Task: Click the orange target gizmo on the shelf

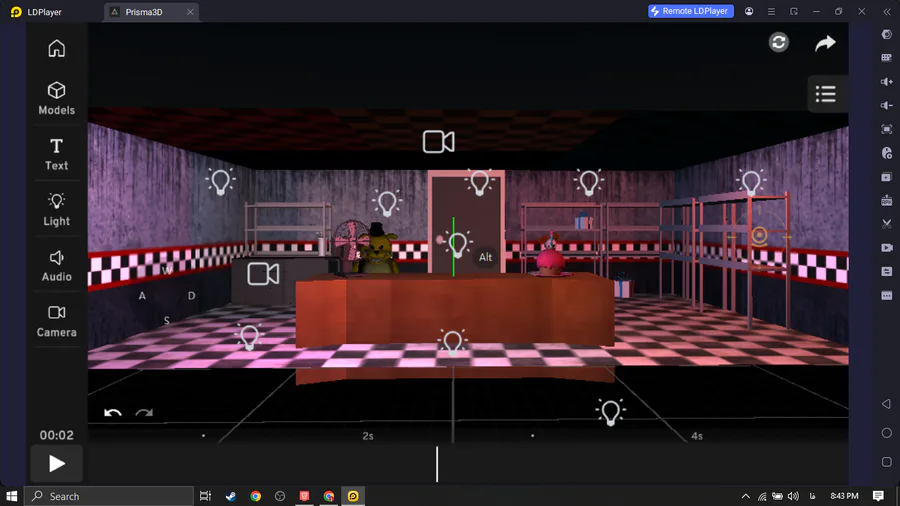Action: click(x=759, y=235)
